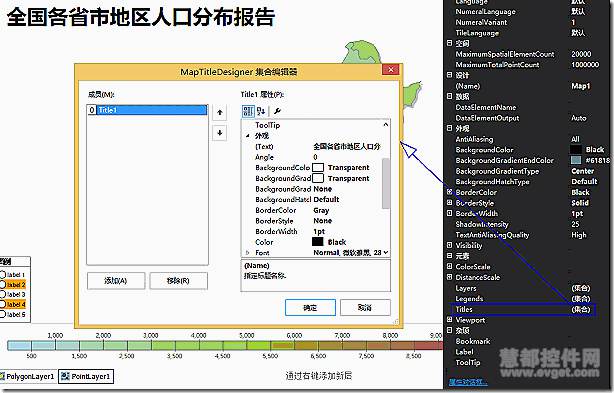
Task: Click the map title 全国各省市地区人口分布报告
Action: tap(141, 17)
